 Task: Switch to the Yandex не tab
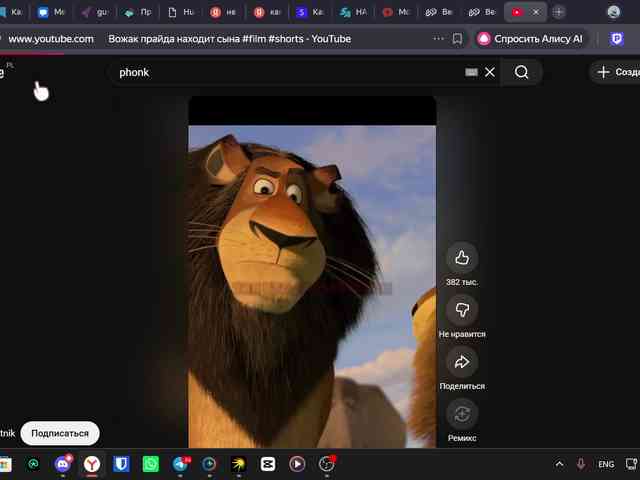[x=223, y=12]
